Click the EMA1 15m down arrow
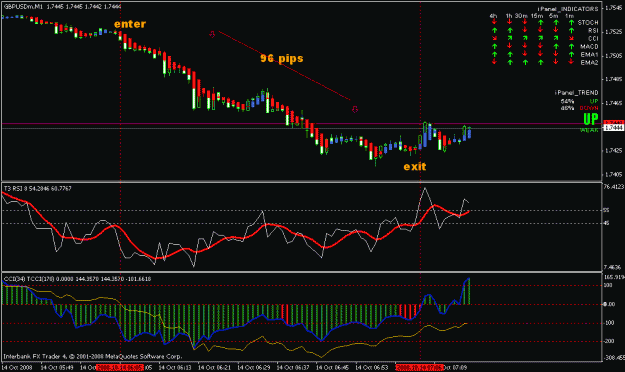This screenshot has height=372, width=625. pyautogui.click(x=540, y=54)
